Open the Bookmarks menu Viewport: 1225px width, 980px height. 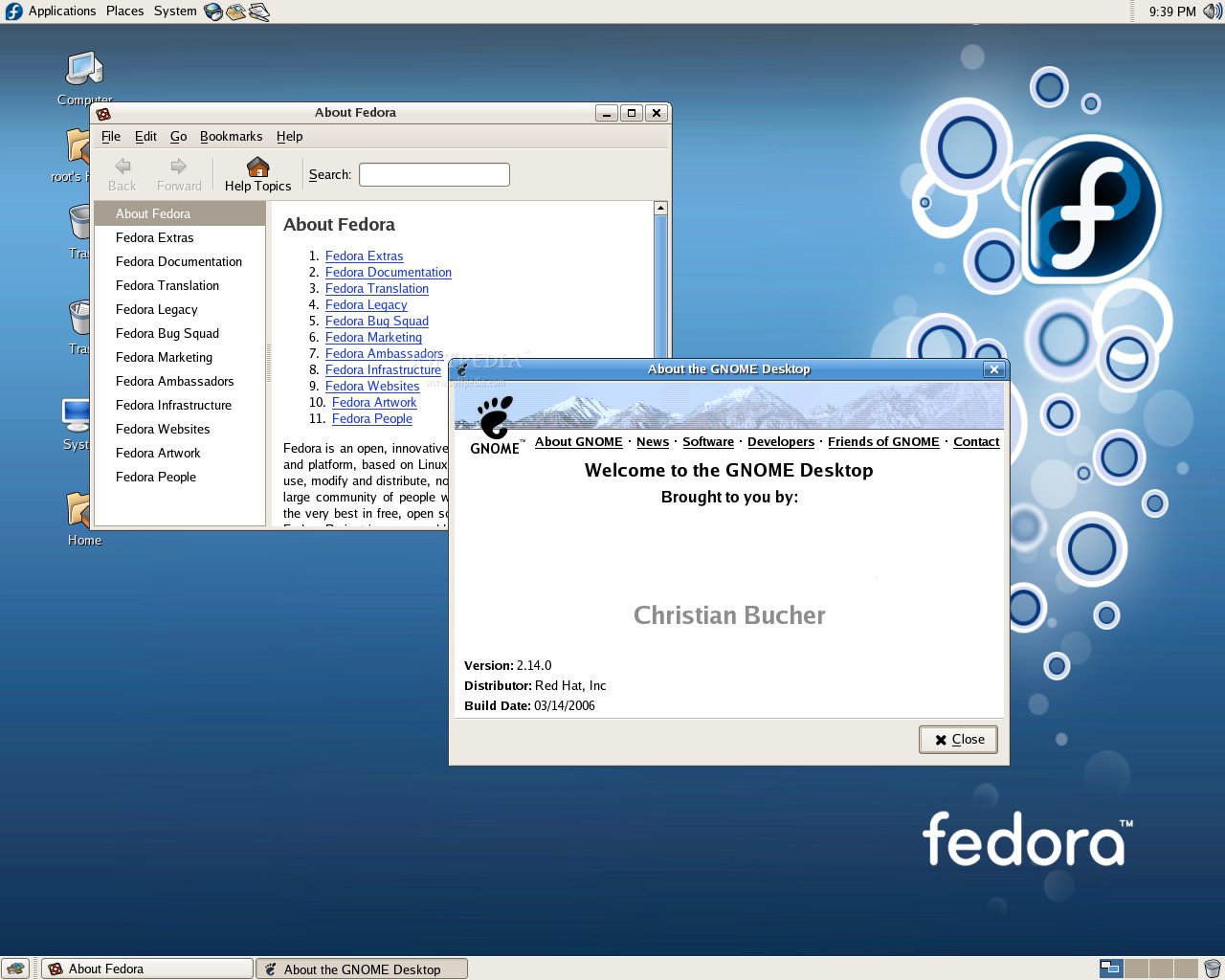[x=231, y=137]
